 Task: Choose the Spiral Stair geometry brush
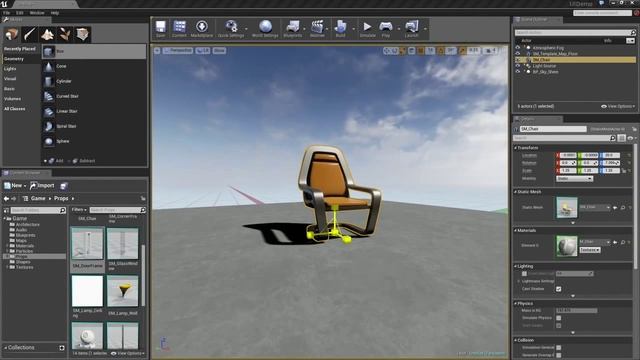(94, 126)
